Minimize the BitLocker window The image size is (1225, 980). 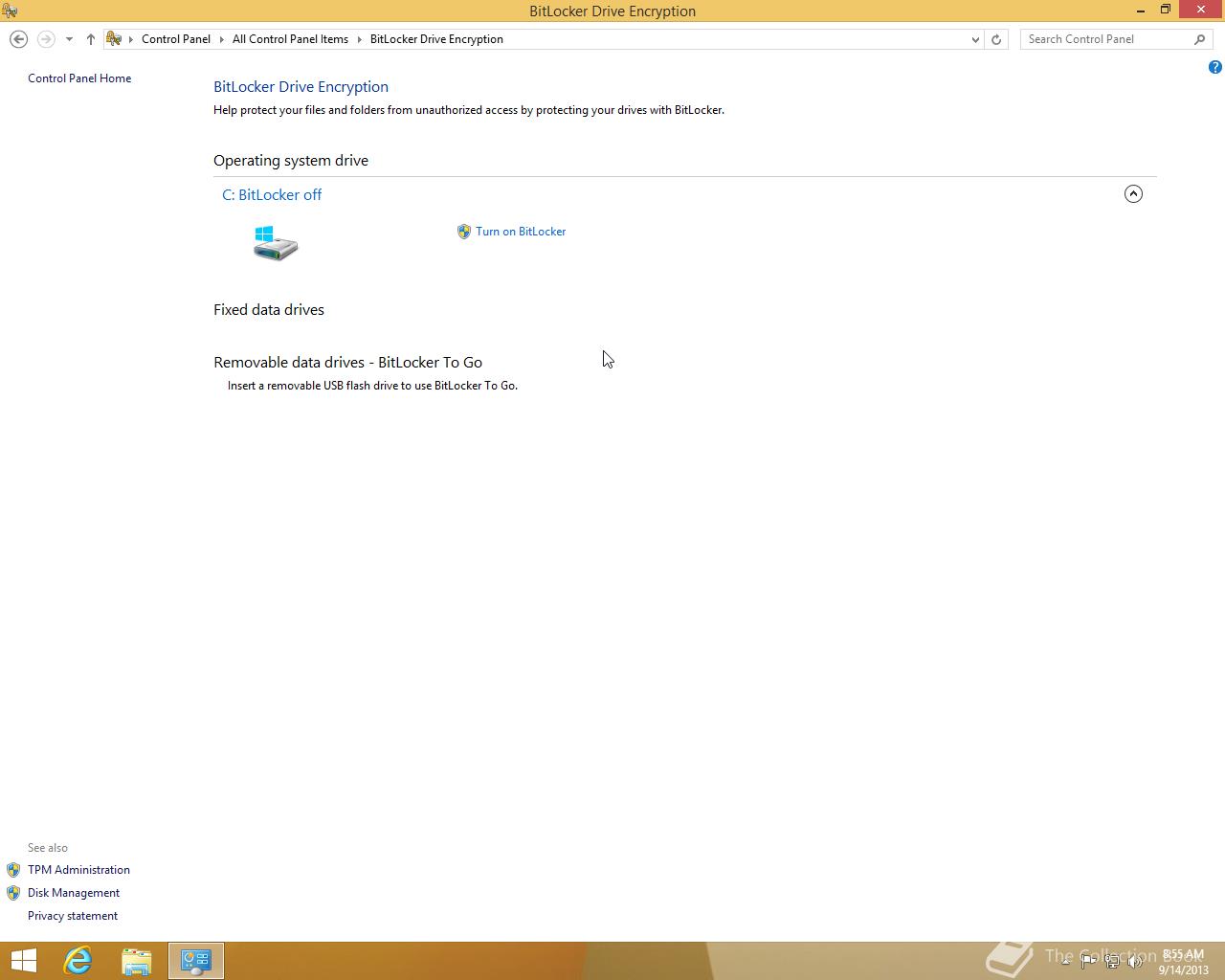coord(1142,11)
